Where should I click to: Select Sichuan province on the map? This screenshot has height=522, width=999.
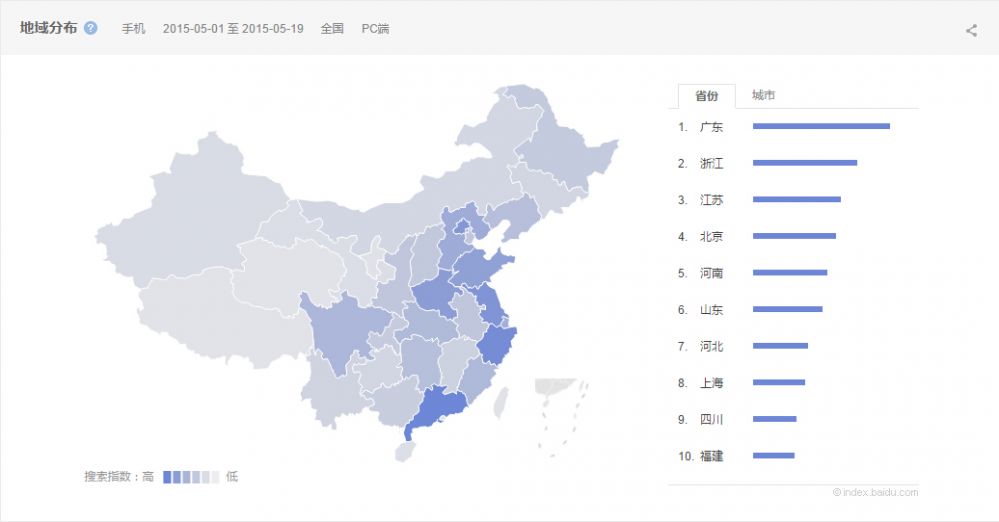click(340, 330)
